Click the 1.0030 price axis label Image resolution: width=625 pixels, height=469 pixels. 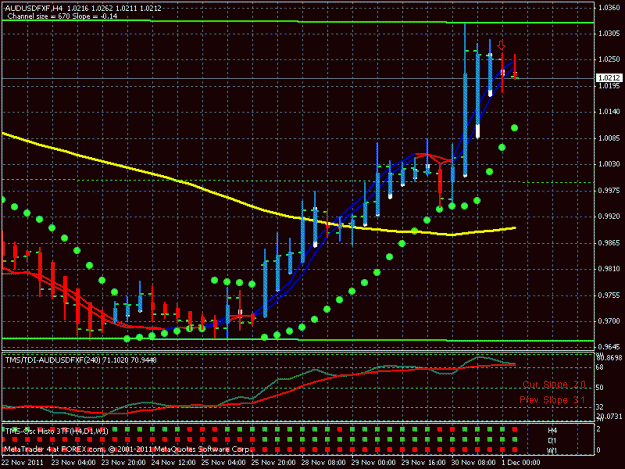609,164
